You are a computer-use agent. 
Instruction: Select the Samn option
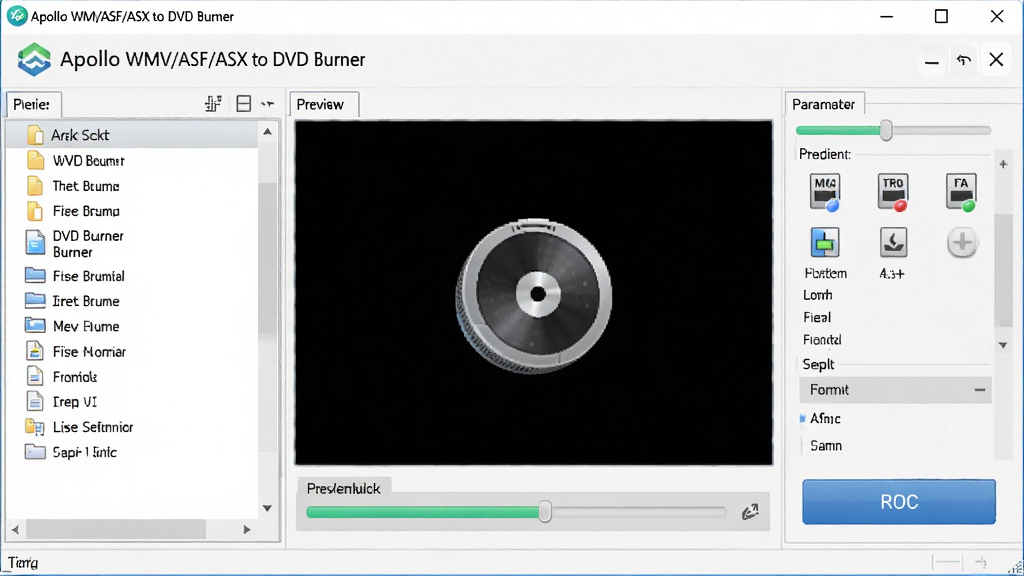[825, 445]
